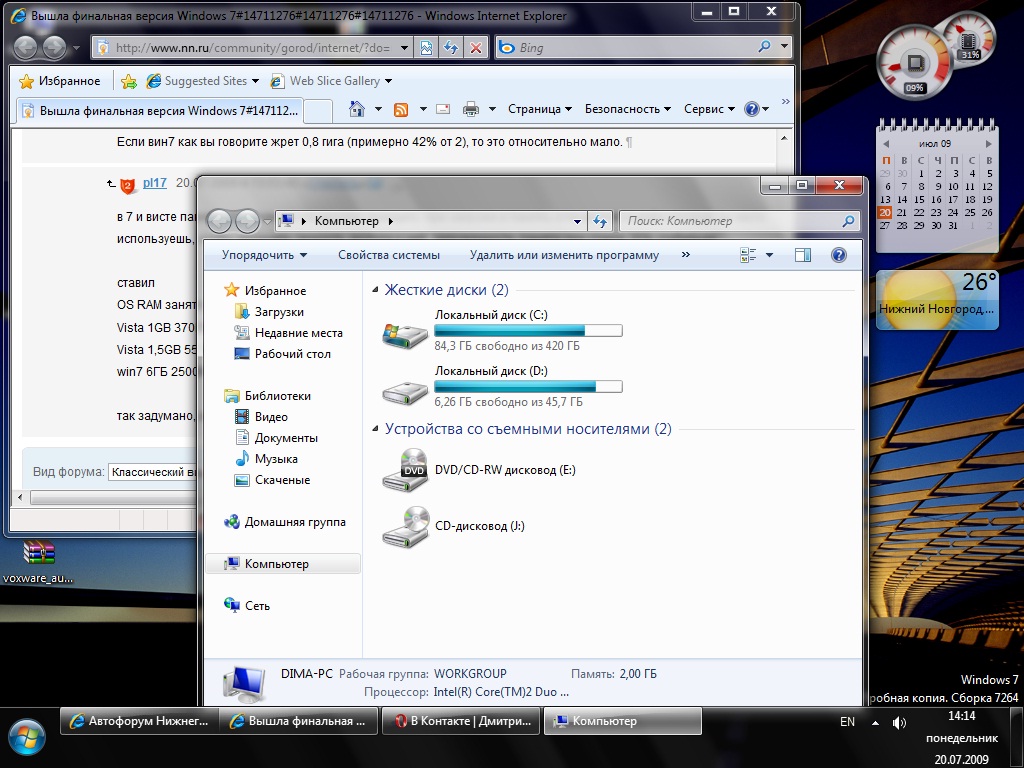The width and height of the screenshot is (1024, 768).
Task: Toggle the Explorer preview pane icon
Action: click(803, 255)
